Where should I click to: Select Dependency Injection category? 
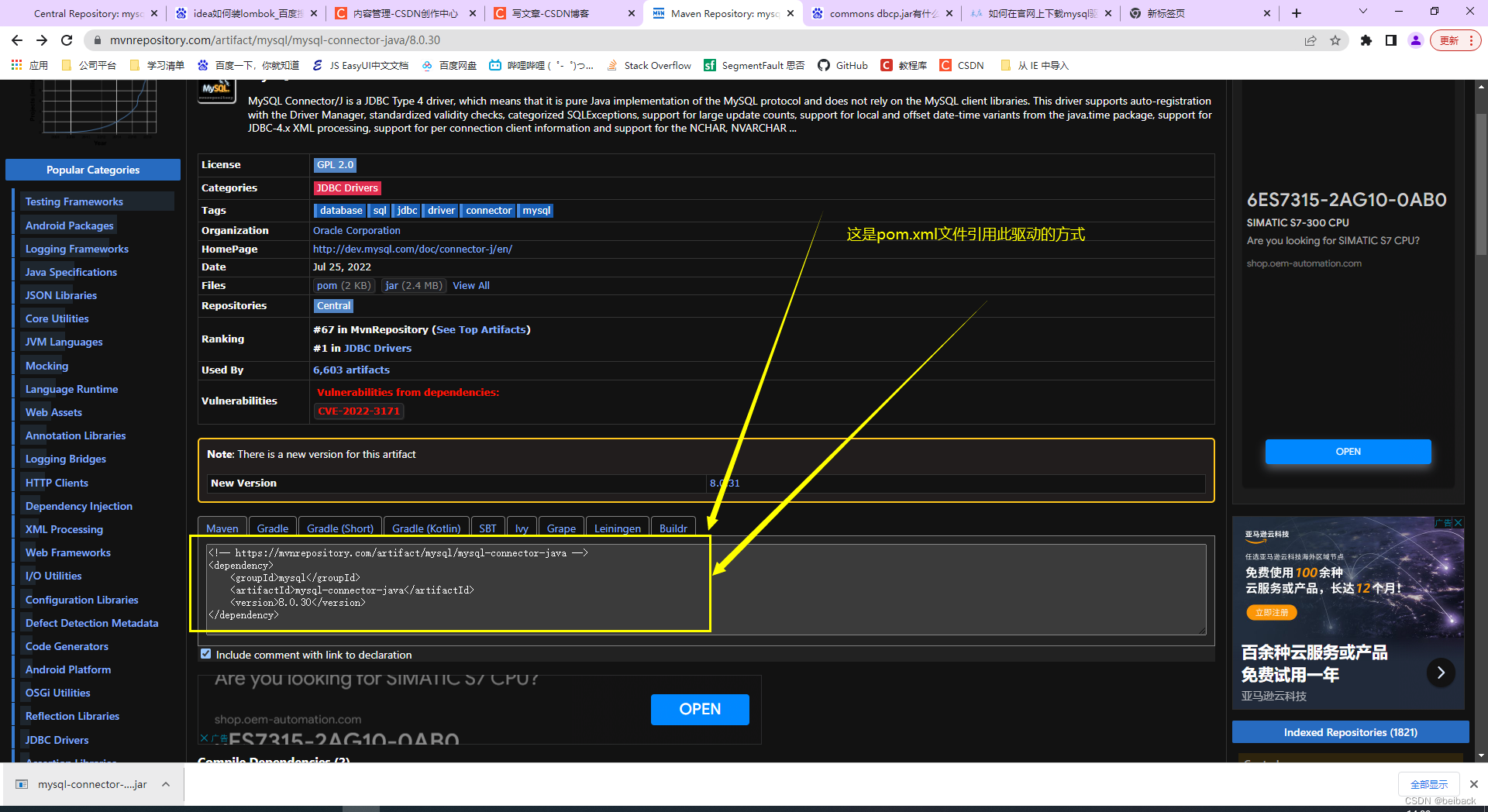(x=79, y=506)
